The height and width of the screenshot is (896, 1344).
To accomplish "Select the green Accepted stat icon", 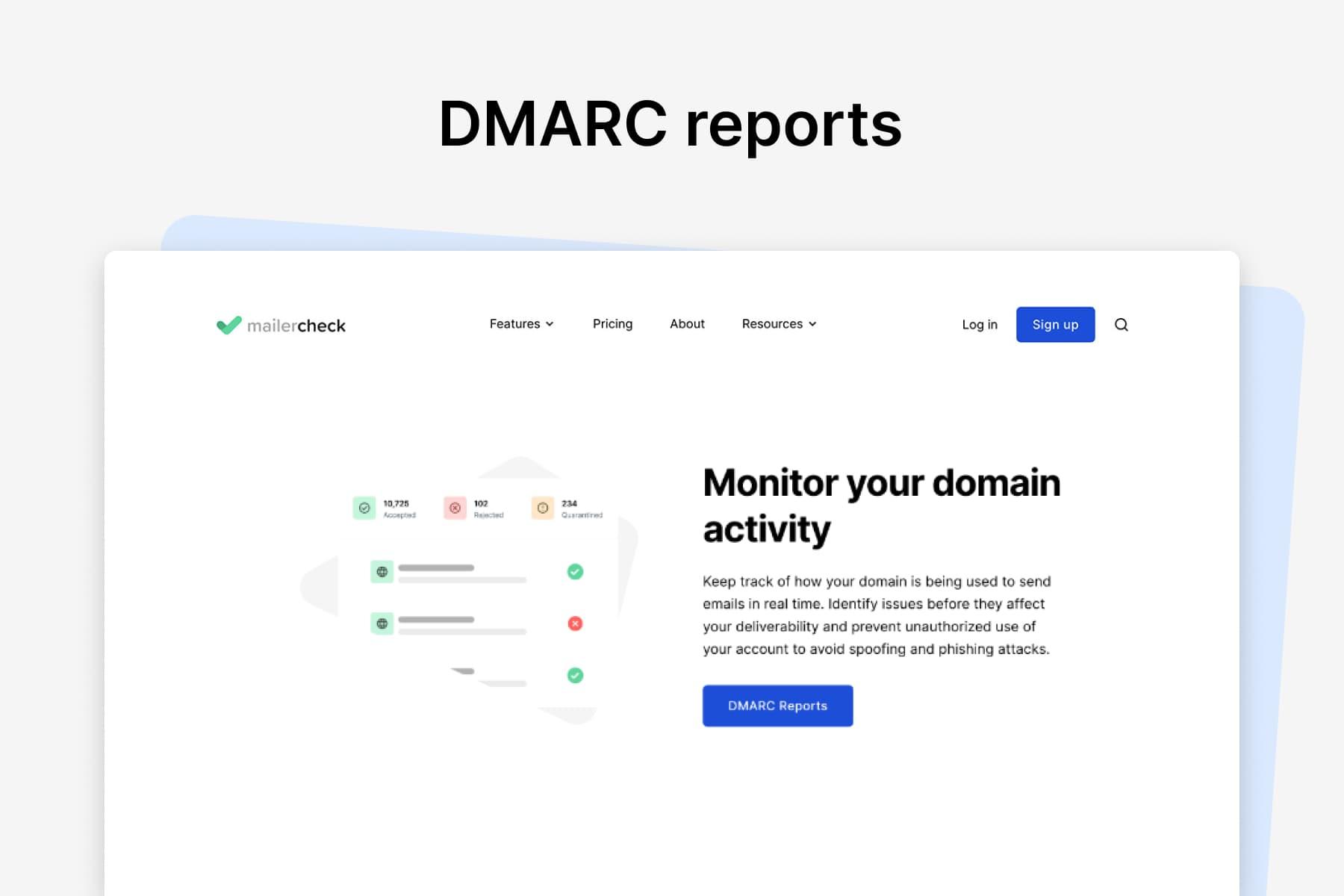I will click(x=364, y=508).
